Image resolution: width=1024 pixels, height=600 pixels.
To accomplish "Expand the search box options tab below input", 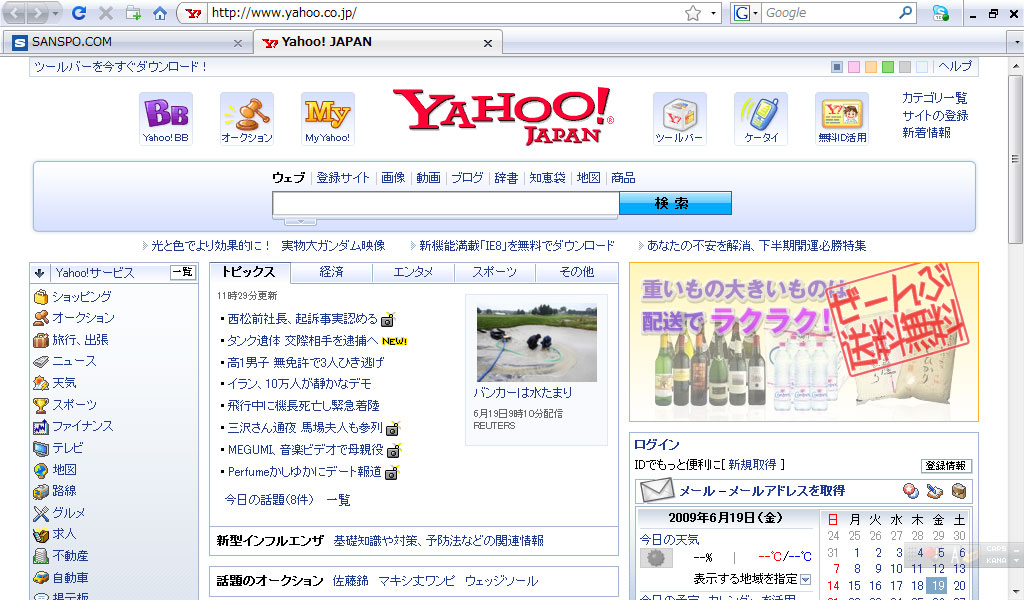I will tap(300, 222).
